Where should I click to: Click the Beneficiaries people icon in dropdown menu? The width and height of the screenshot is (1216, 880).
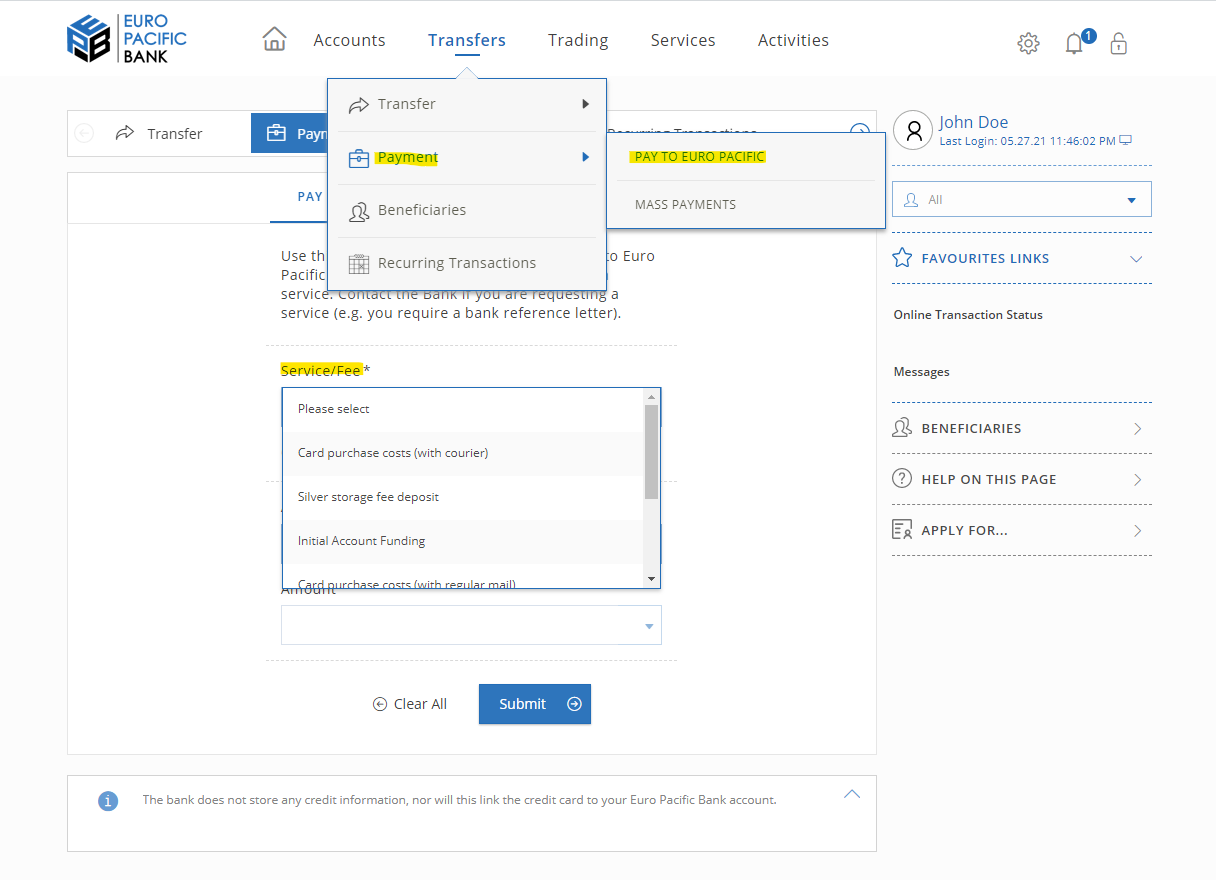tap(359, 211)
